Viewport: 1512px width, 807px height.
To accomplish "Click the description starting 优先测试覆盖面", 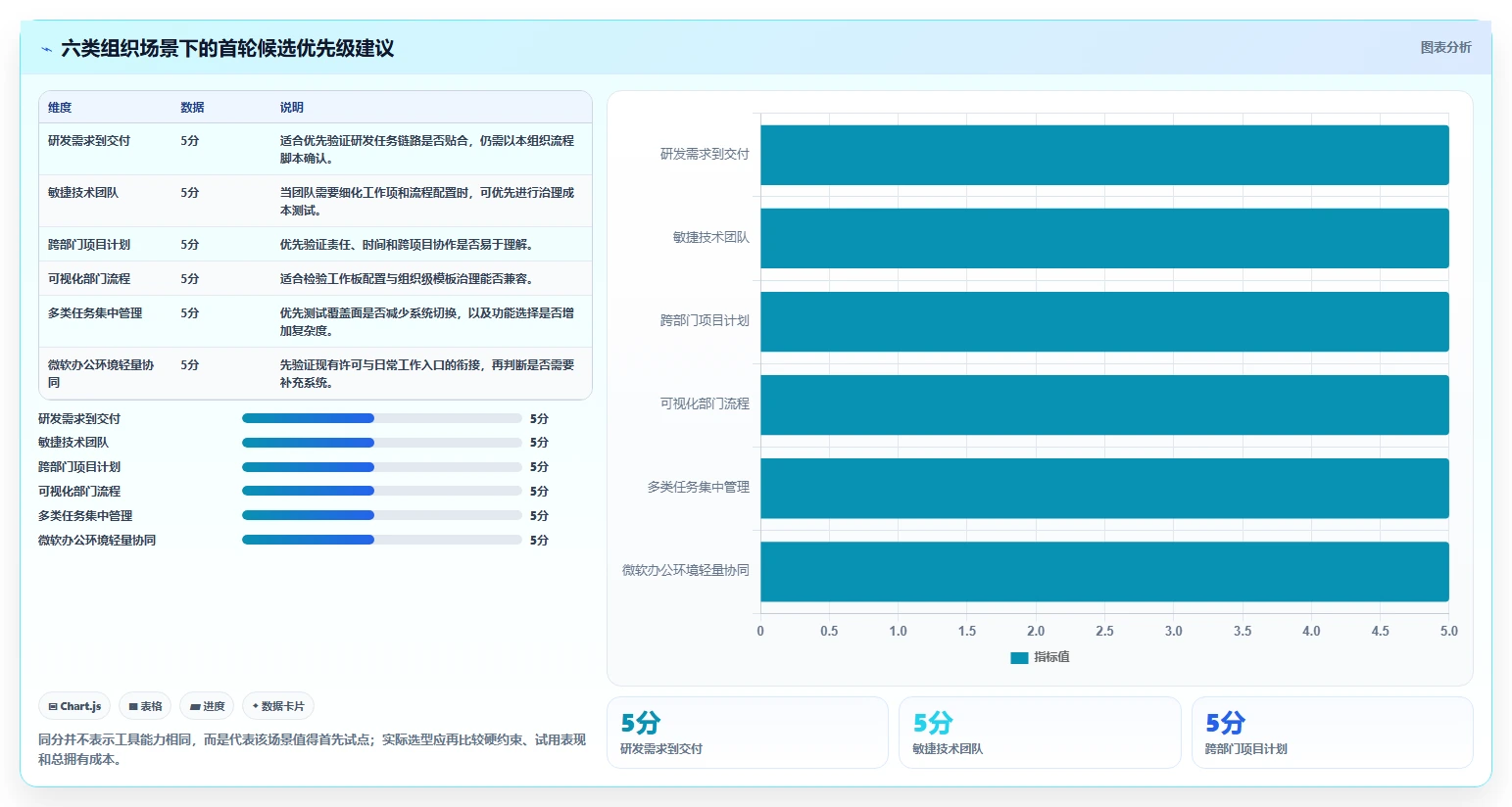I will 427,322.
